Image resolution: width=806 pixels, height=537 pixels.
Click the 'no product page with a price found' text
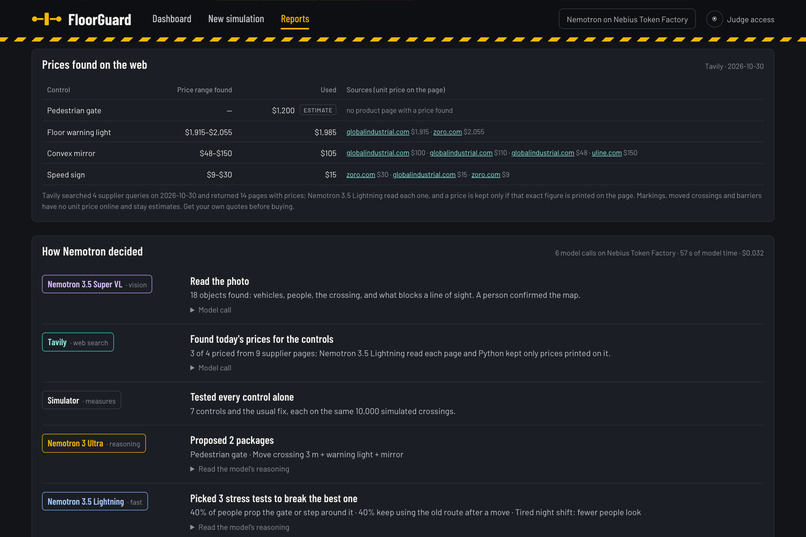(x=399, y=110)
